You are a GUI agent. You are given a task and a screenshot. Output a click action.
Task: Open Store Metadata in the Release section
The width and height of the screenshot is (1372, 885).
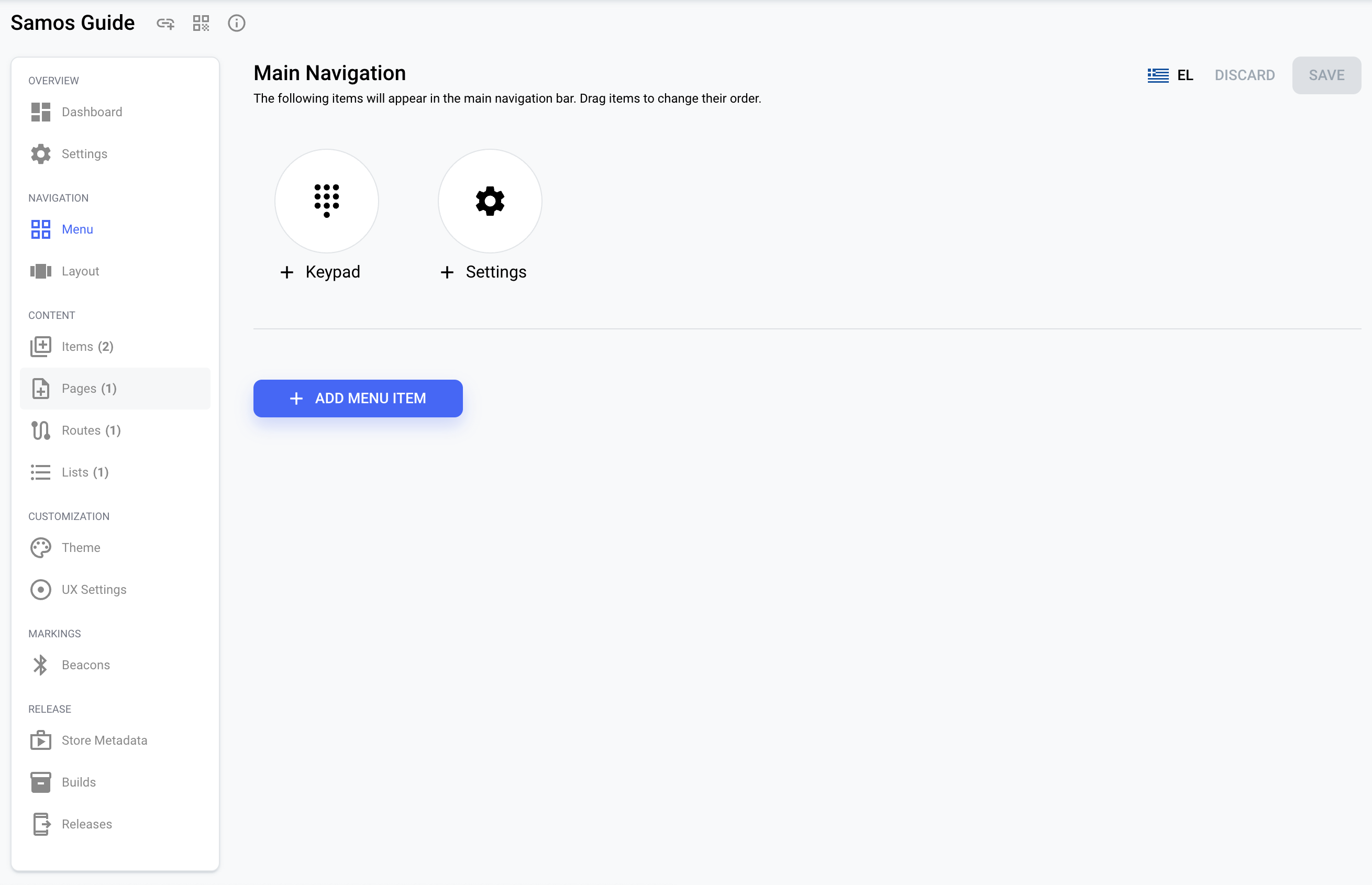pos(104,740)
